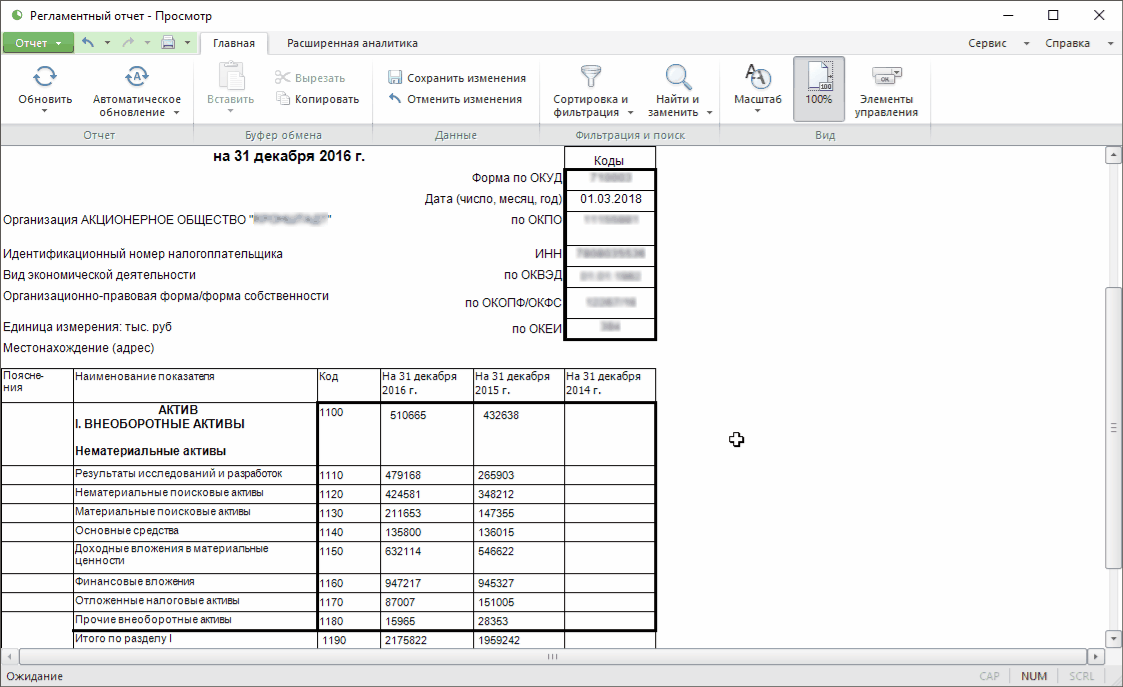Click the vertical scrollbar up arrow

(x=1113, y=155)
